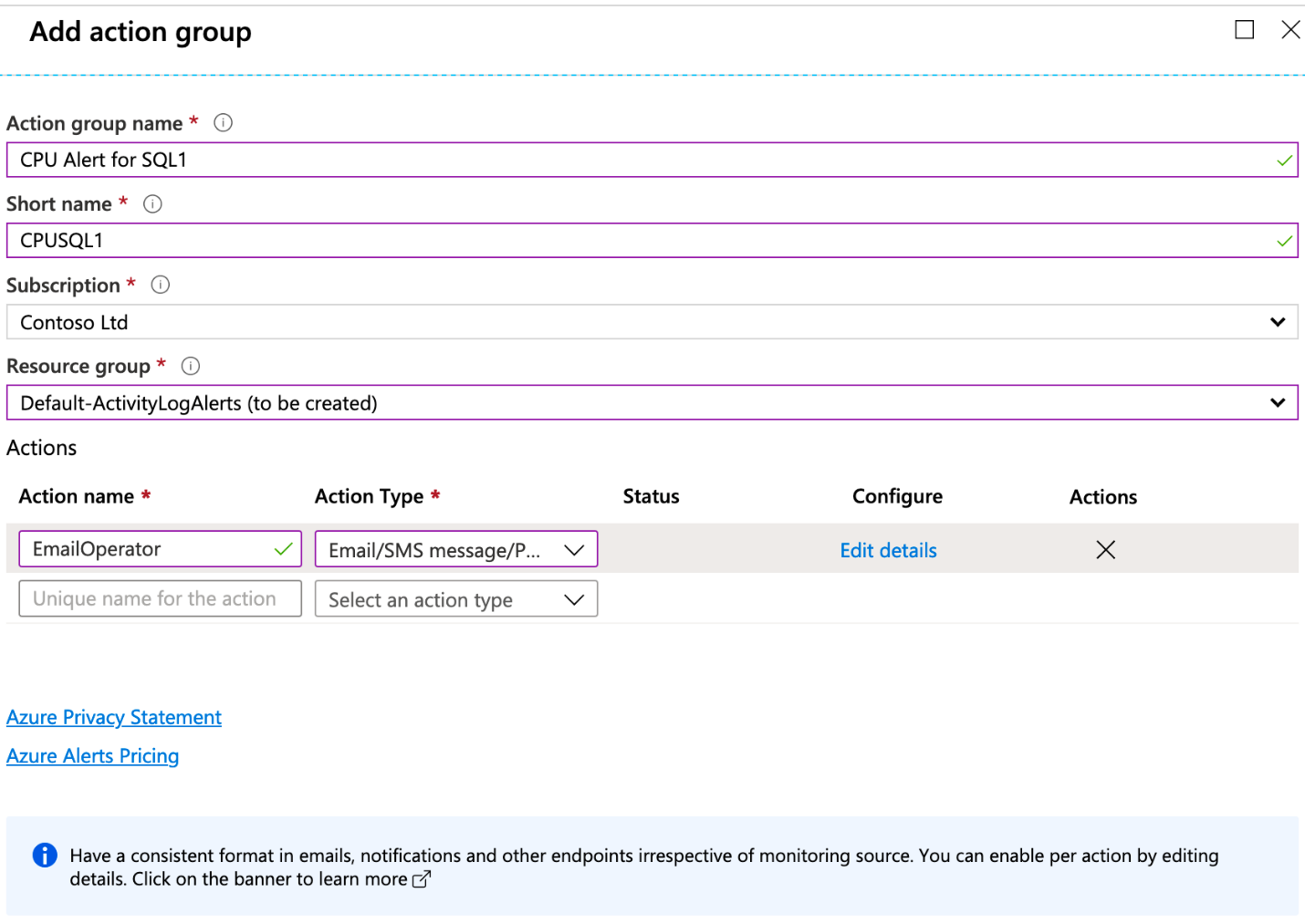Click the EmailOperator action name field
The width and height of the screenshot is (1305, 924).
[x=160, y=549]
